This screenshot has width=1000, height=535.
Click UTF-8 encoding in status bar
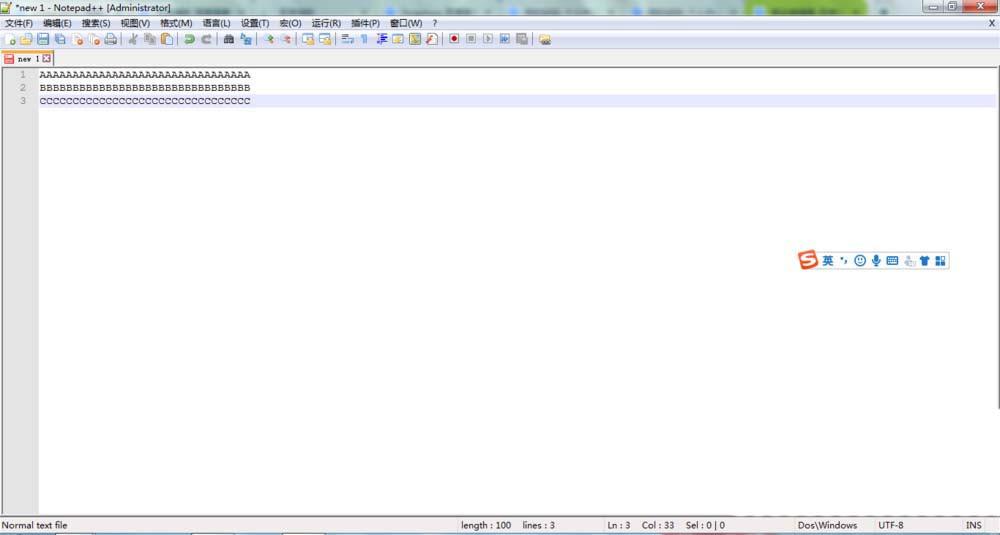tap(891, 525)
